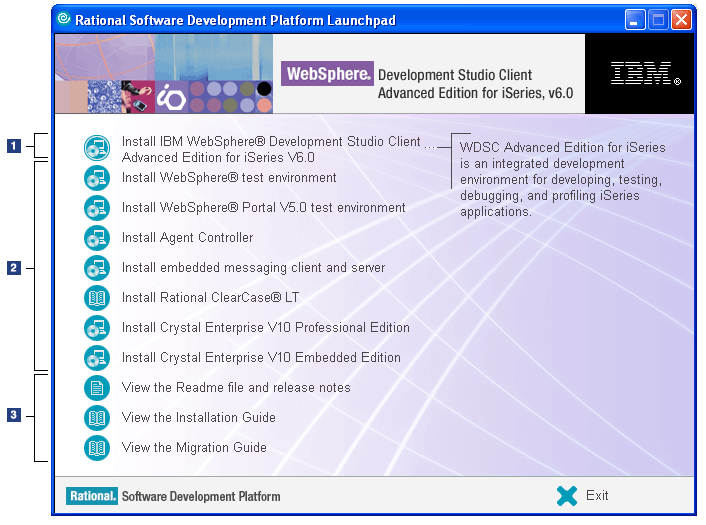Click the 'Software Development Platform' footer text
706x525 pixels.
(201, 497)
